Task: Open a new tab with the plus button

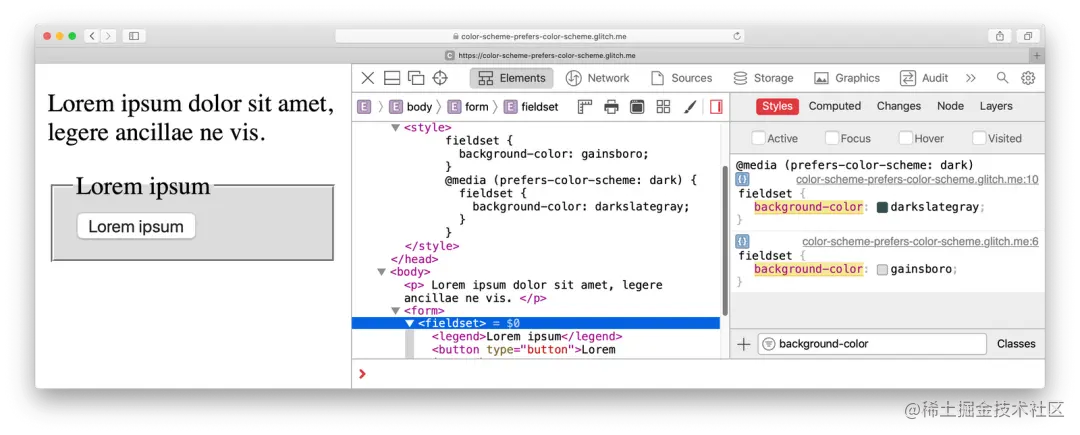Action: (x=1037, y=56)
